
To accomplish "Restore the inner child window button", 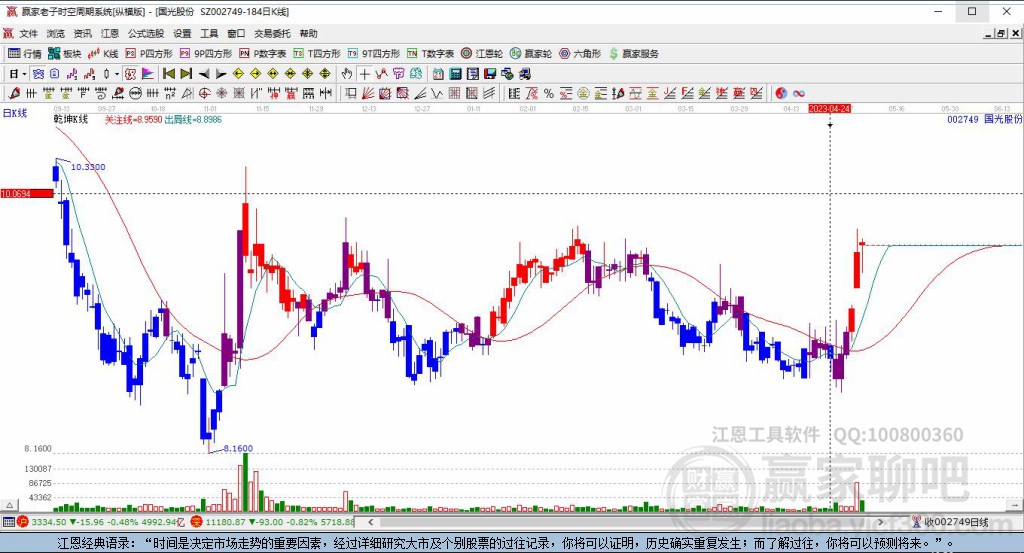I will (1000, 33).
